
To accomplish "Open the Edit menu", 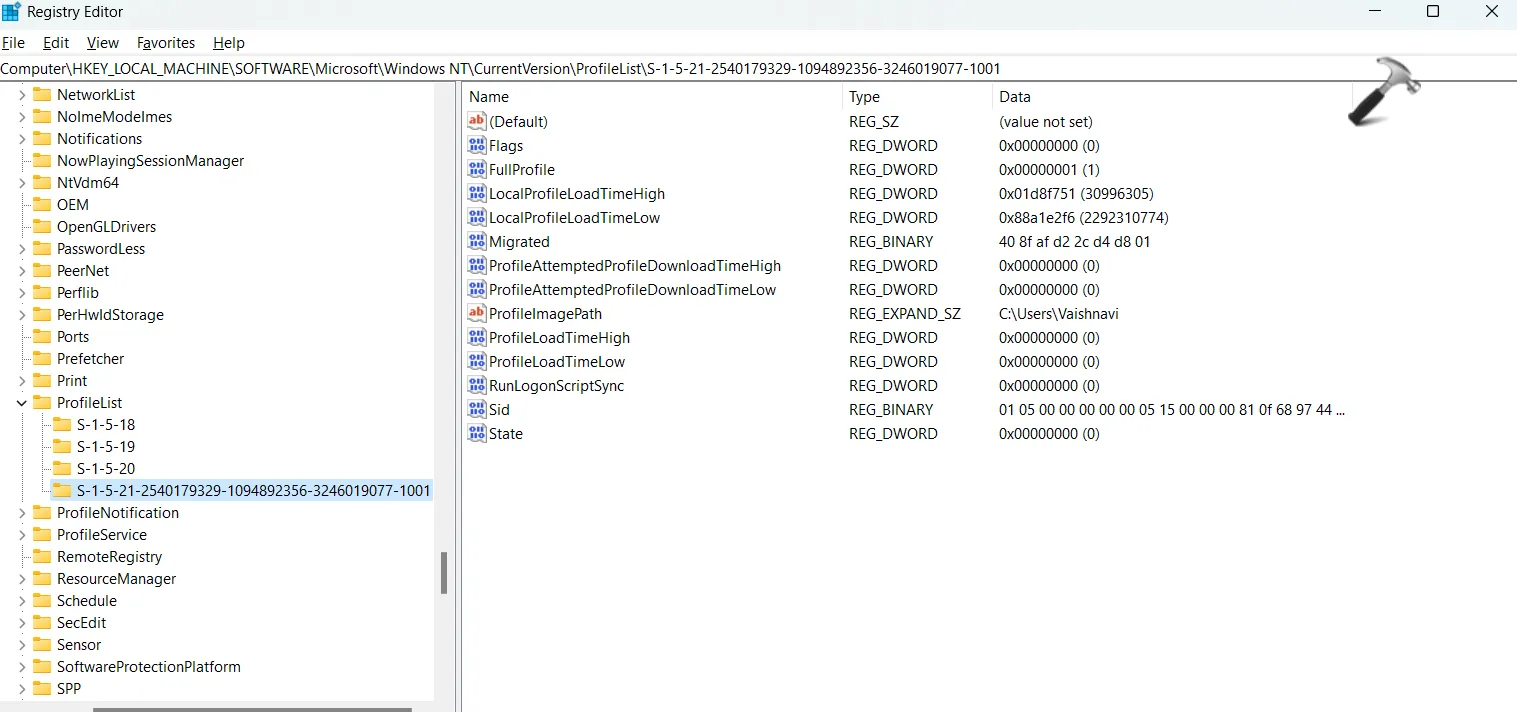I will coord(56,43).
